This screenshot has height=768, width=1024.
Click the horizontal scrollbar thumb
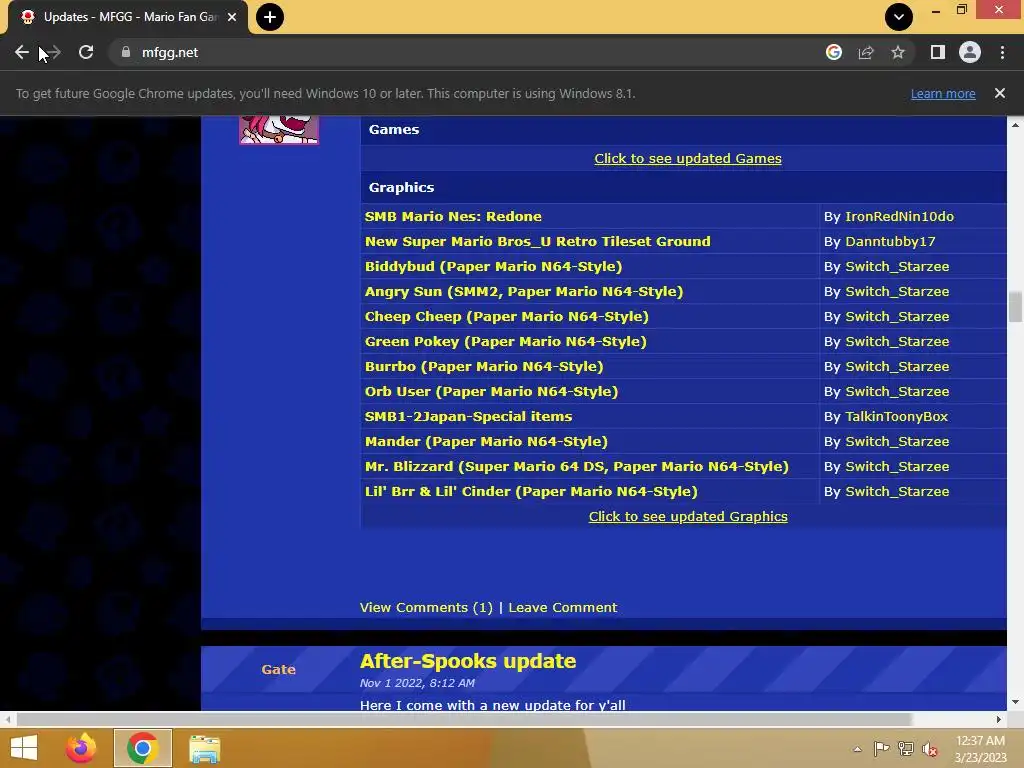point(464,719)
